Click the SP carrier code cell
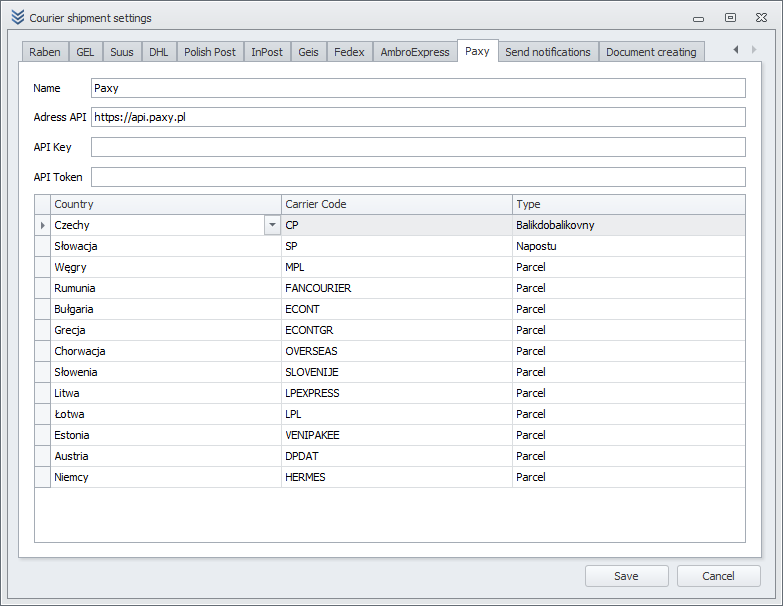The height and width of the screenshot is (606, 783). point(397,246)
